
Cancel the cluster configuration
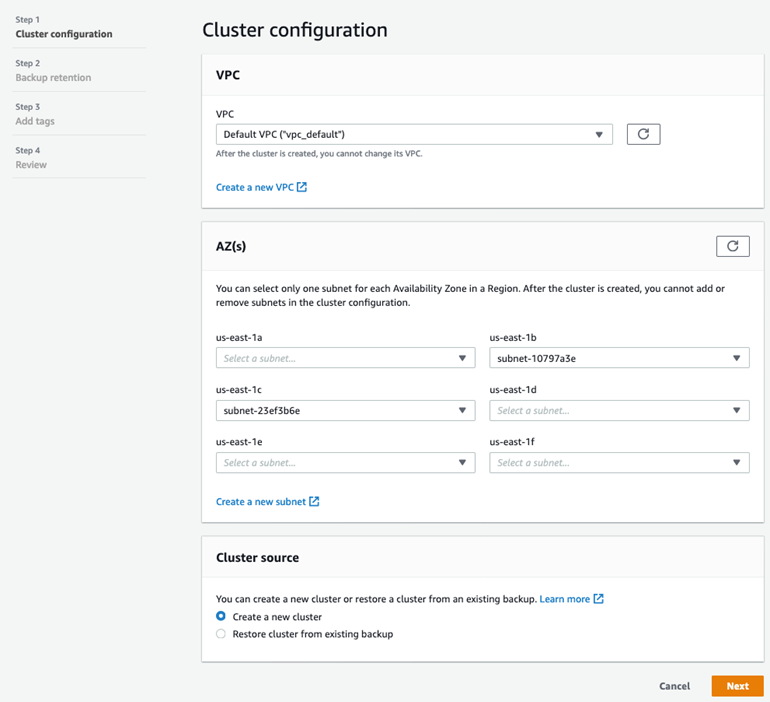click(674, 686)
